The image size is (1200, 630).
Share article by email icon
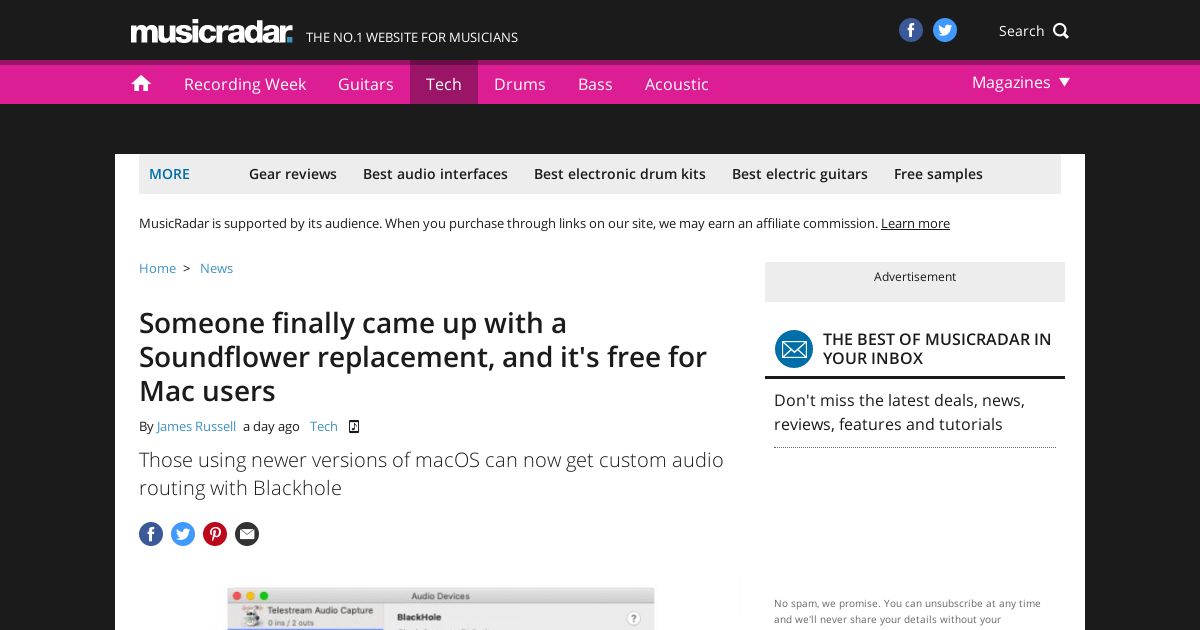pos(247,534)
